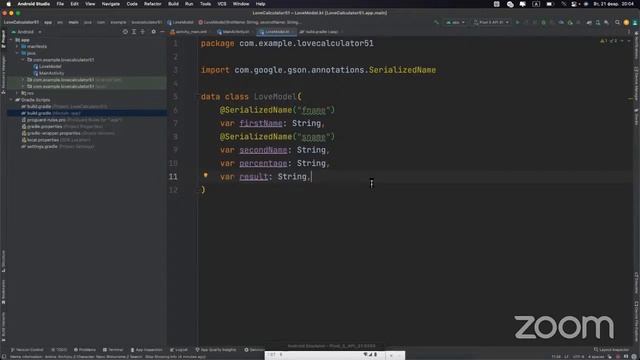This screenshot has width=640, height=360.
Task: Select build.gradle (Project) file
Action: pos(64,107)
